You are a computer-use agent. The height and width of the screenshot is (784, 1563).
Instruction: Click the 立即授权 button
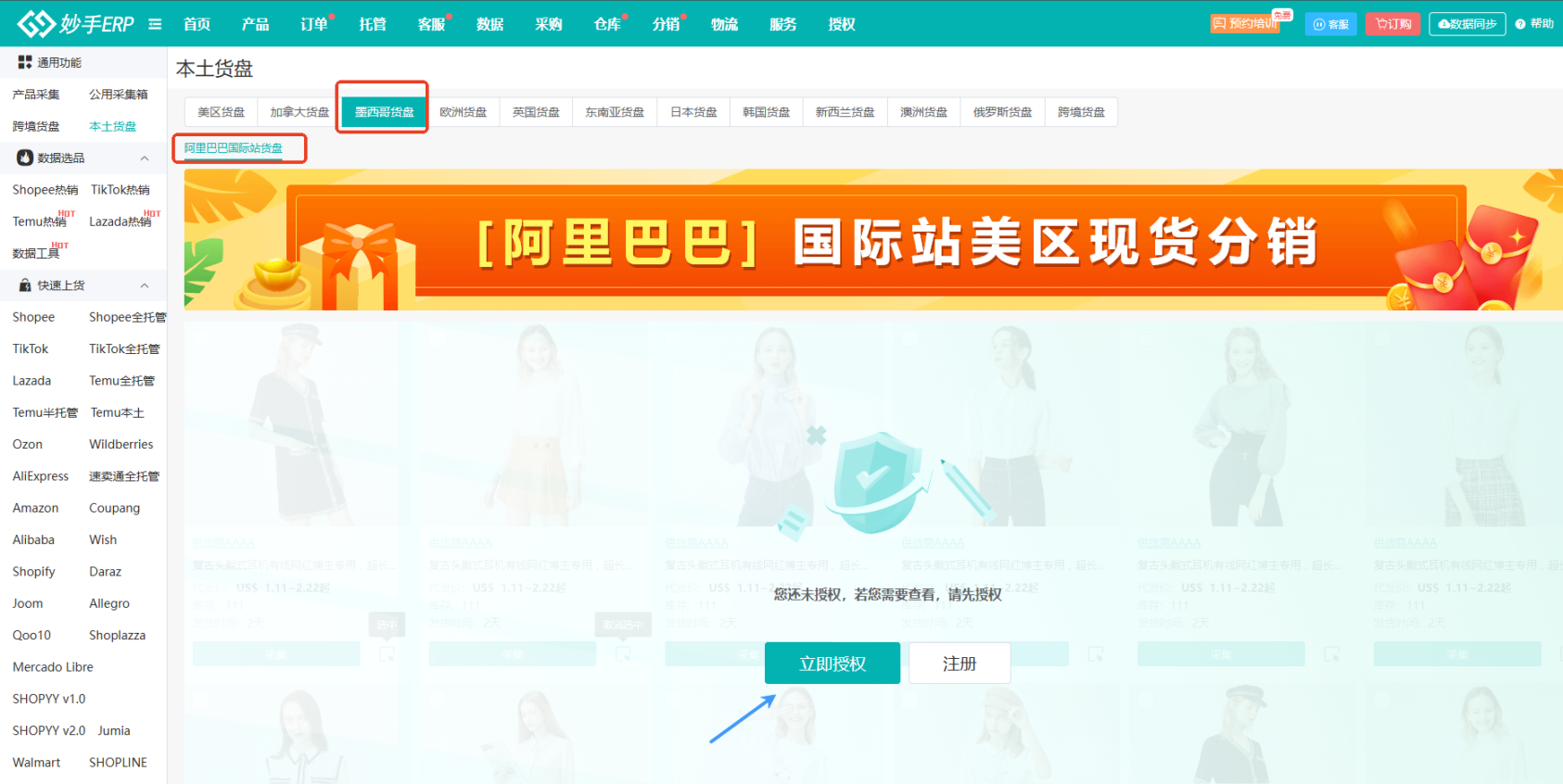click(832, 664)
